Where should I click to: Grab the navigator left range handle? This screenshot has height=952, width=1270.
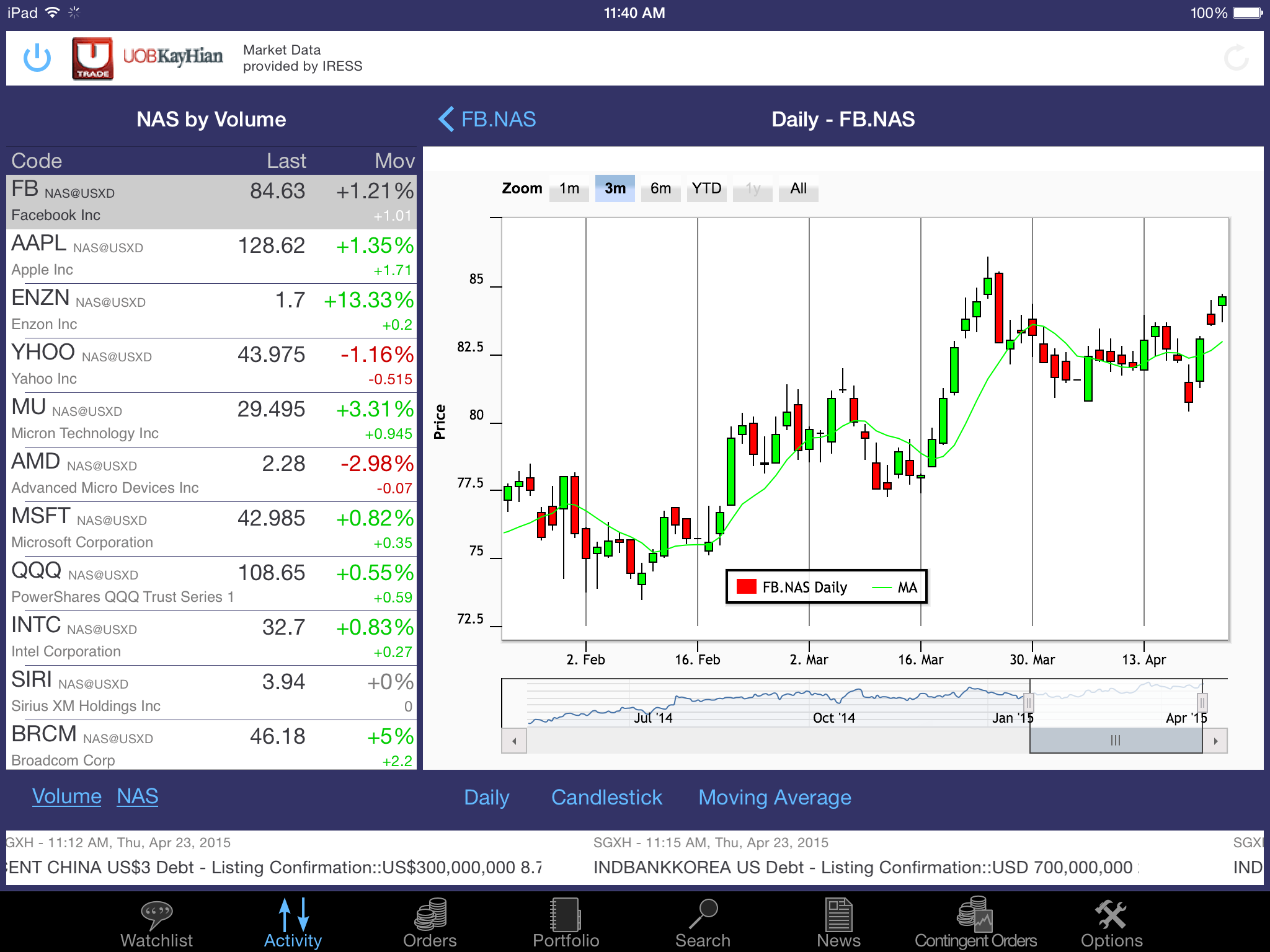[x=1029, y=703]
